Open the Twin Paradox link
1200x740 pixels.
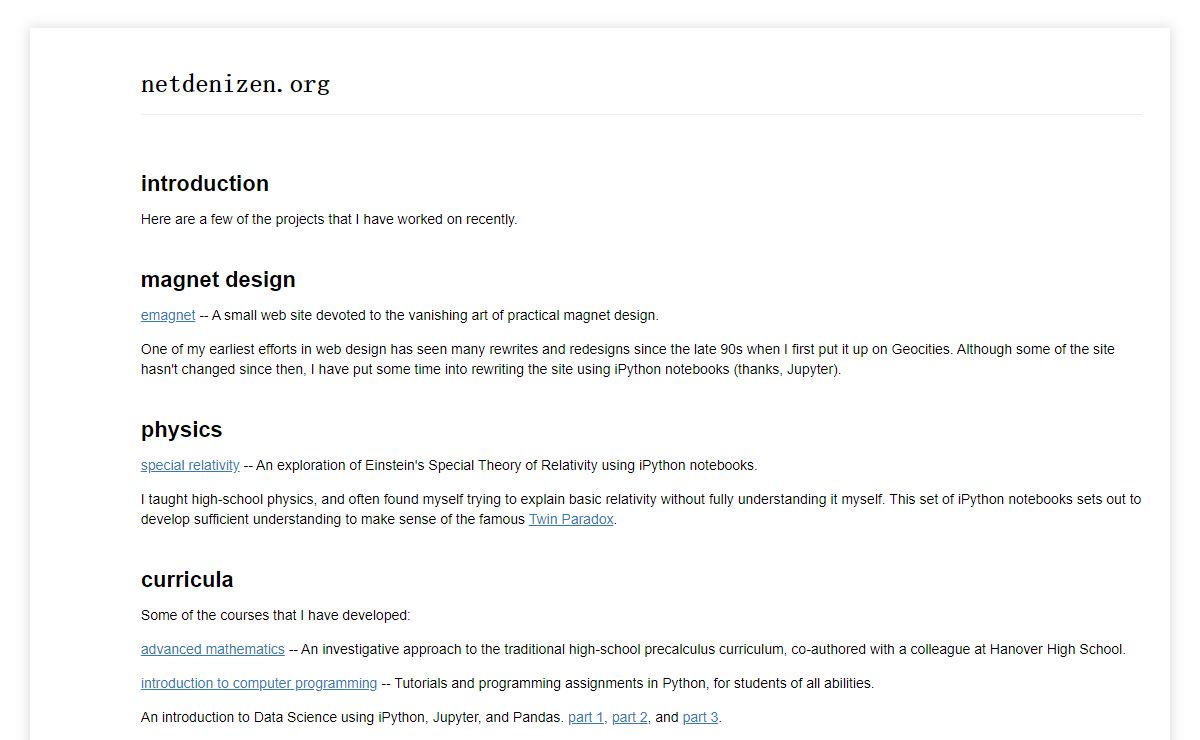pos(571,519)
